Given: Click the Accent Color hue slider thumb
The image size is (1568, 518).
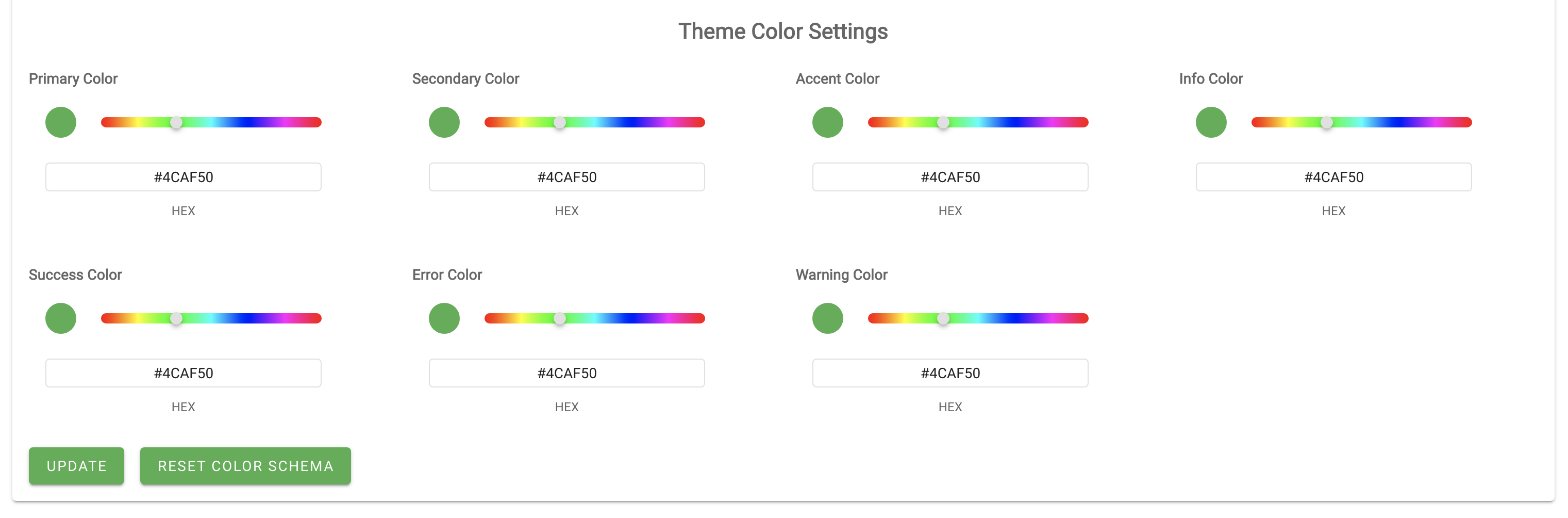Looking at the screenshot, I should point(943,122).
